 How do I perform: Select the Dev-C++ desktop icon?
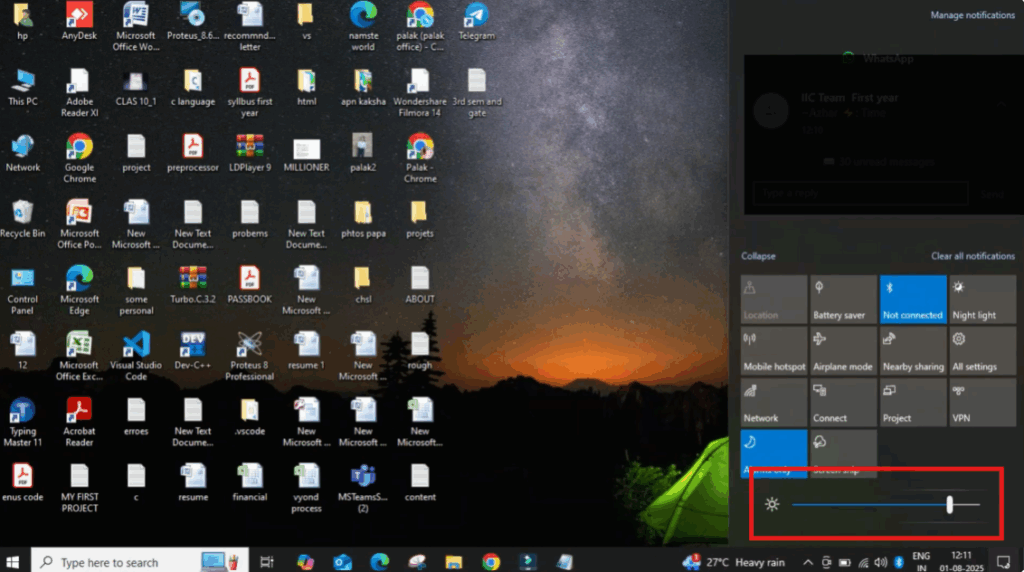[x=193, y=351]
